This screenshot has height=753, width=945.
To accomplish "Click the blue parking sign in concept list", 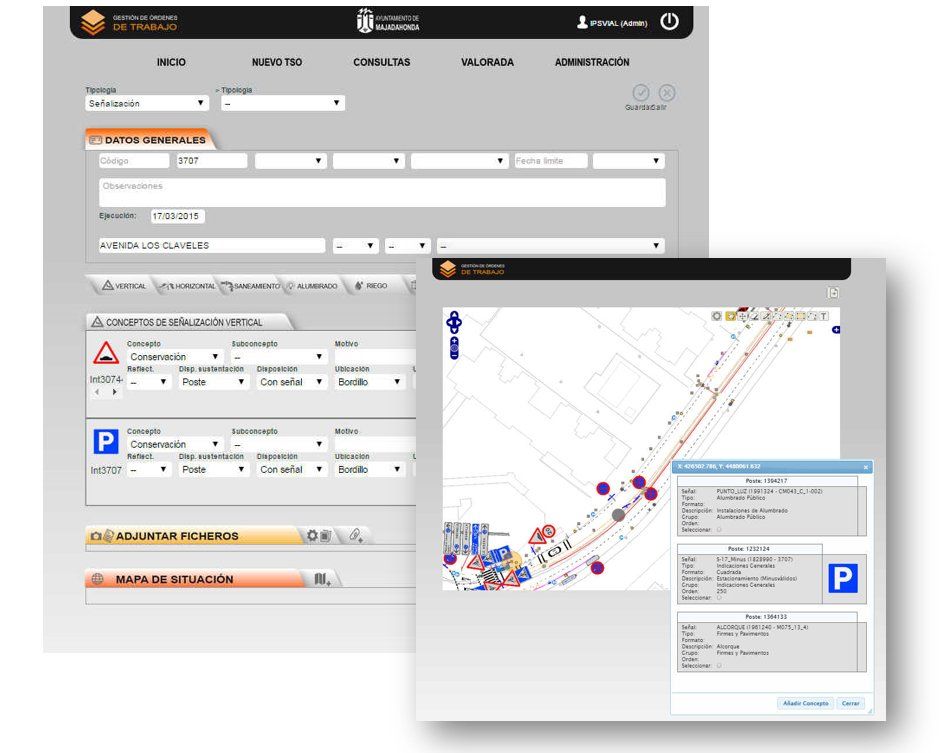I will (x=105, y=441).
